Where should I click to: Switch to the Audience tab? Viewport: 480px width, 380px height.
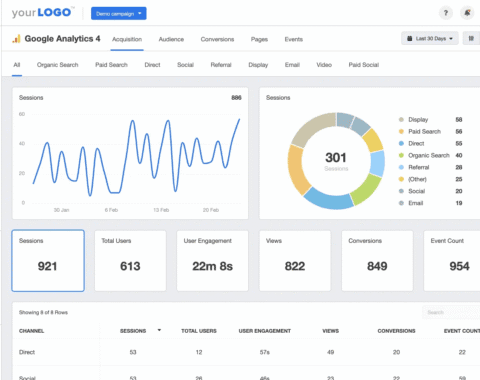pyautogui.click(x=171, y=39)
